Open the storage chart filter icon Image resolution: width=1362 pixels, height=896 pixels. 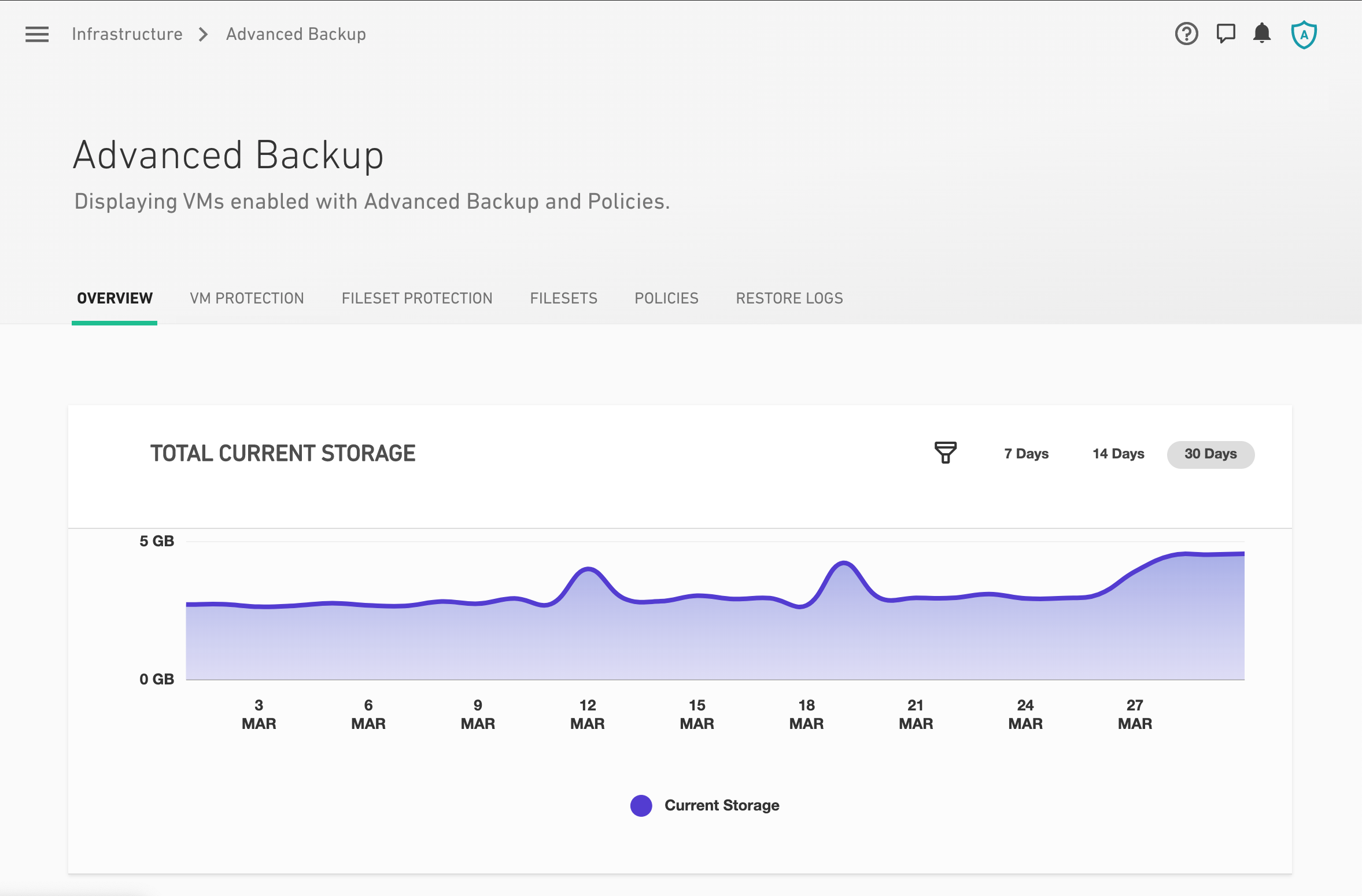point(945,454)
